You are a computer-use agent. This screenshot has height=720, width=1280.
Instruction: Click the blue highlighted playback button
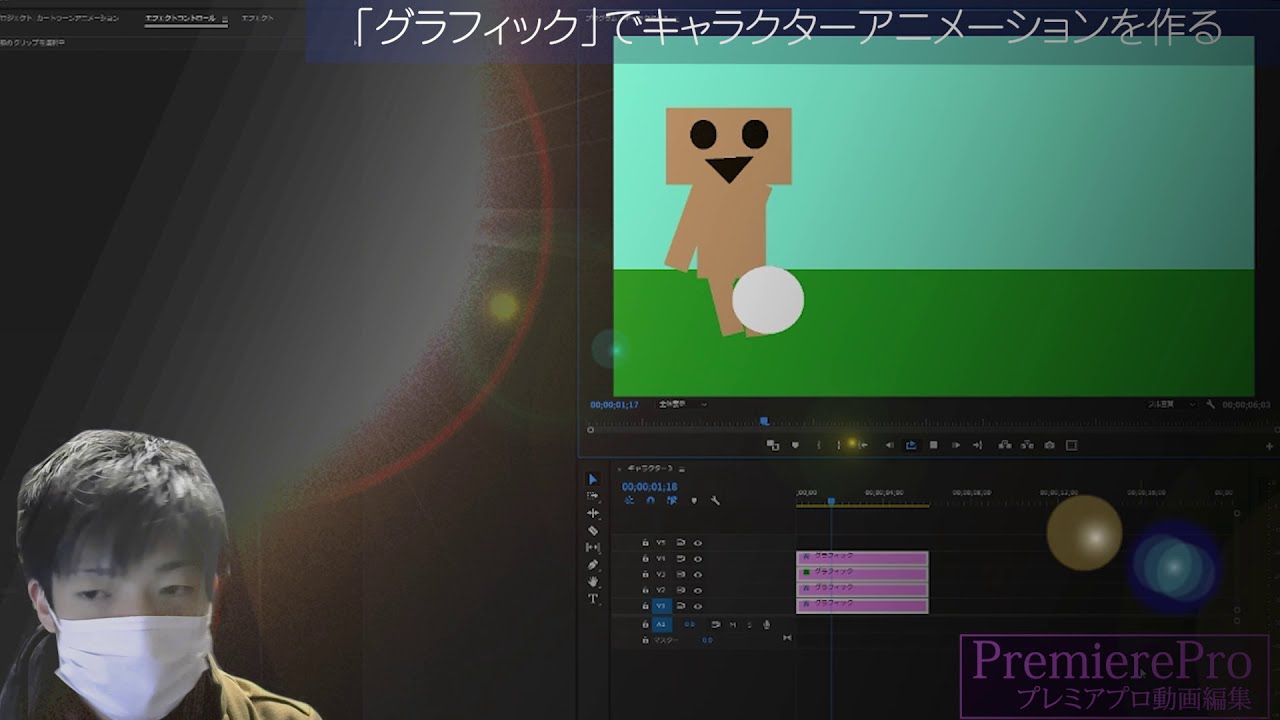[x=911, y=444]
